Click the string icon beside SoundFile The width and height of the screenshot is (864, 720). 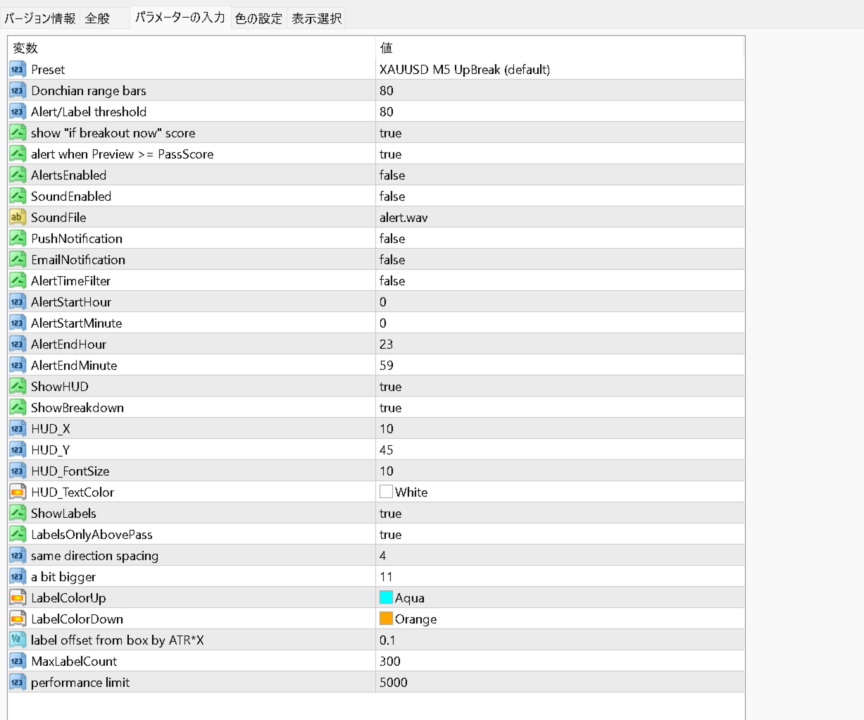[17, 218]
